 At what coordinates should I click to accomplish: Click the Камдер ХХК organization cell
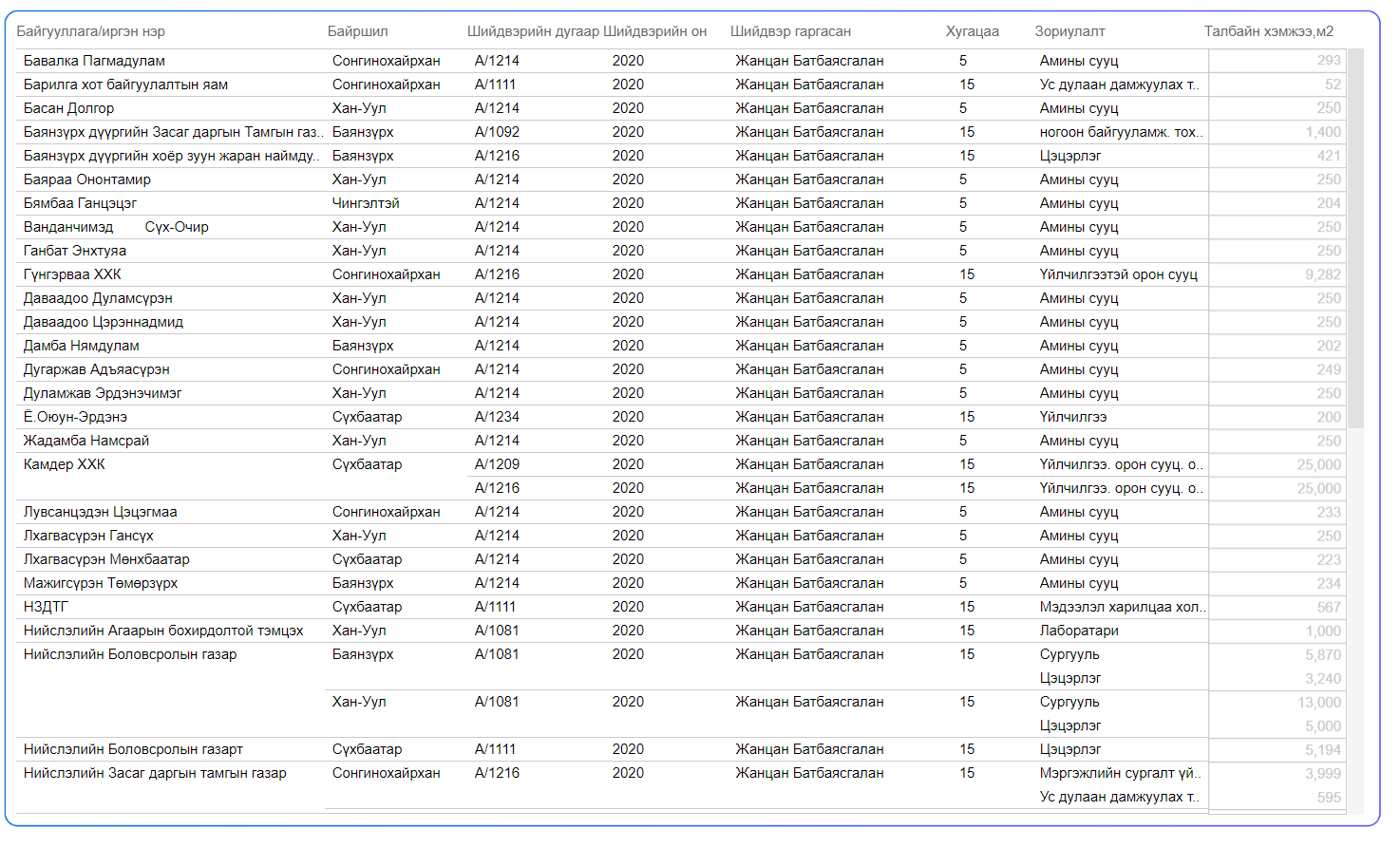[x=65, y=464]
